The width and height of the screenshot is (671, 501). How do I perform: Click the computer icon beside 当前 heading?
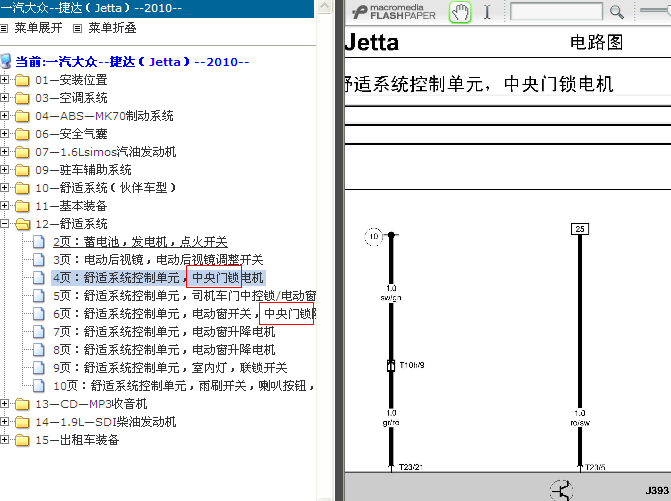tap(6, 62)
